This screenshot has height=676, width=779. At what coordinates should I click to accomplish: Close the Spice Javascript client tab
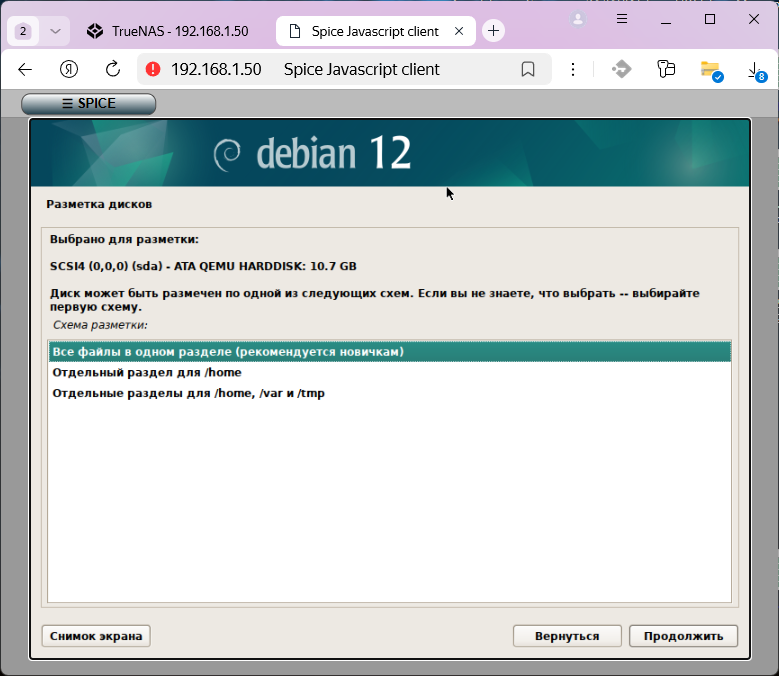(x=459, y=31)
